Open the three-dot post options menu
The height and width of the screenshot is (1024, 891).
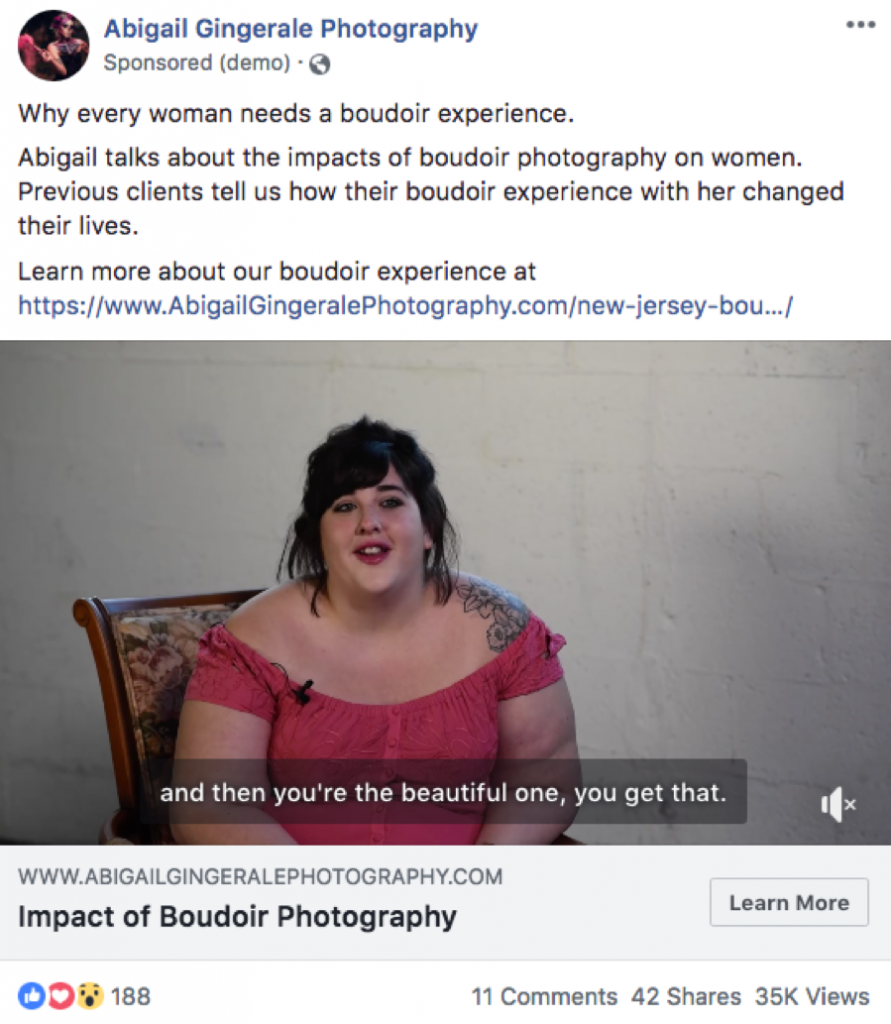(860, 25)
